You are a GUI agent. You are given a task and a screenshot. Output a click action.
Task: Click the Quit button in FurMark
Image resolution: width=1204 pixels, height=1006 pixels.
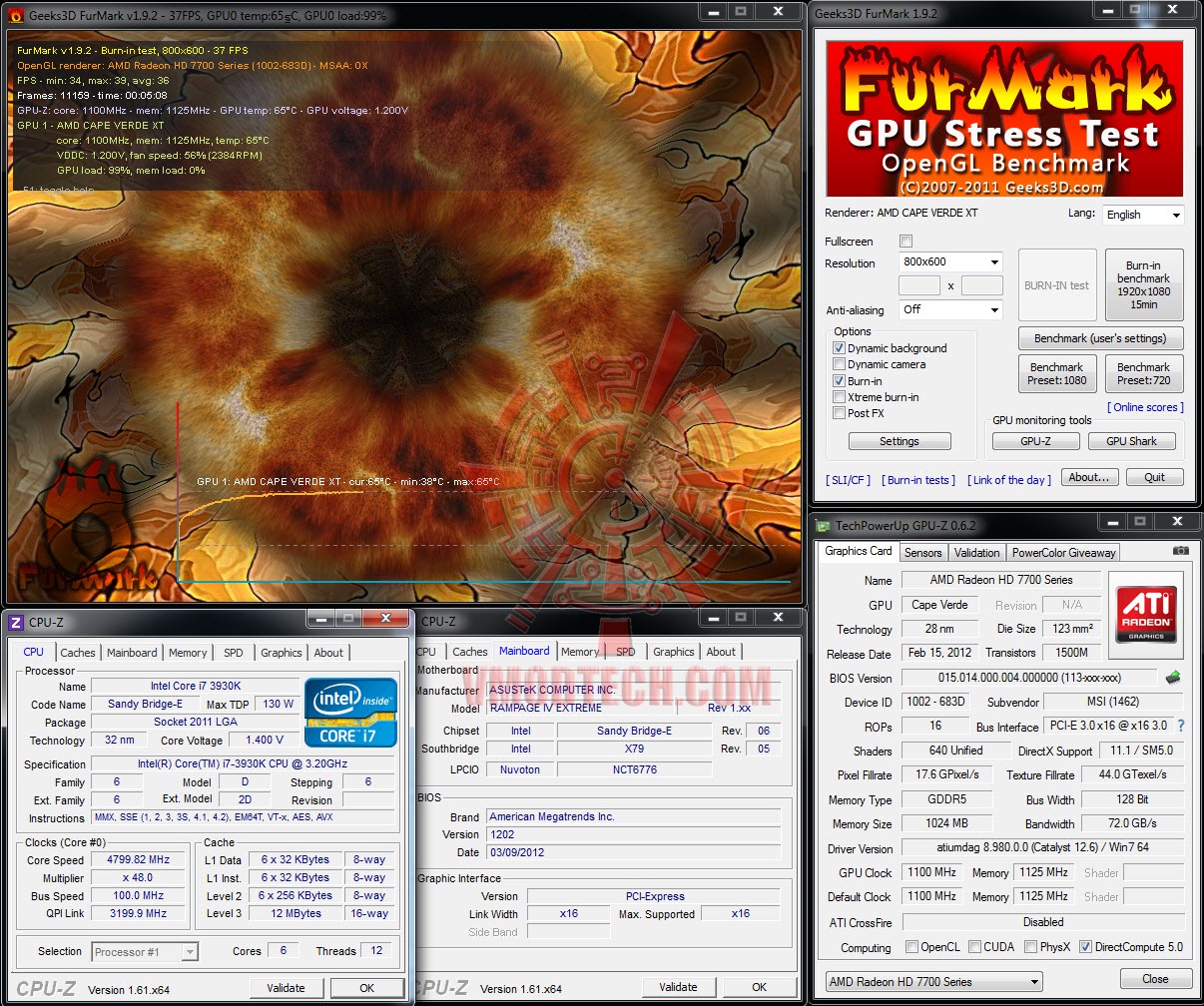[1155, 477]
